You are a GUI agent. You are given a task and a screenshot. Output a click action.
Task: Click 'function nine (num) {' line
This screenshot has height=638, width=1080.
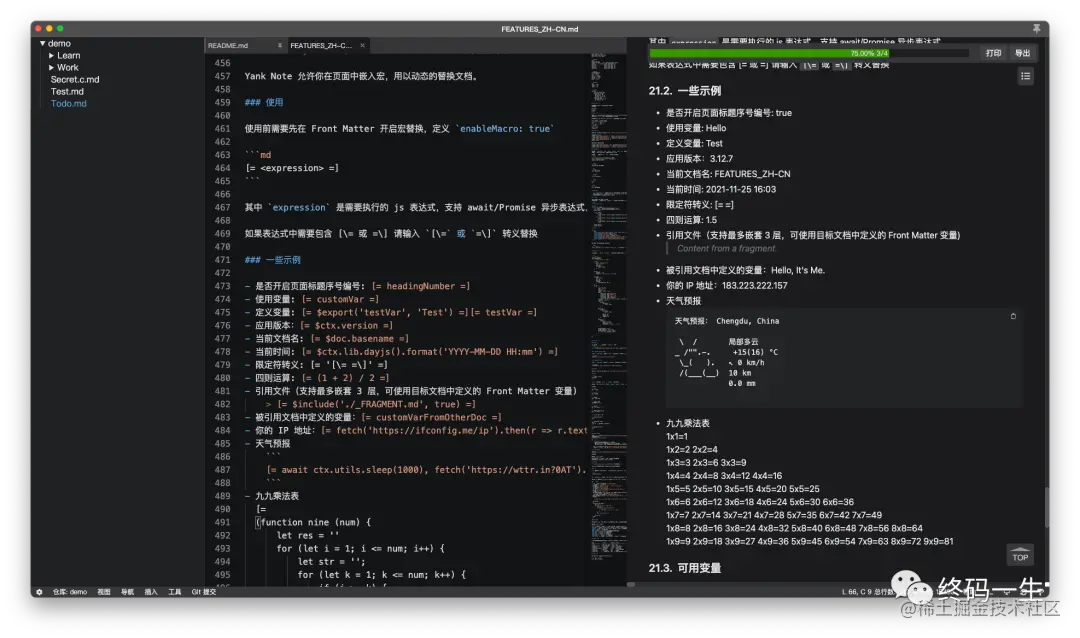pos(314,522)
